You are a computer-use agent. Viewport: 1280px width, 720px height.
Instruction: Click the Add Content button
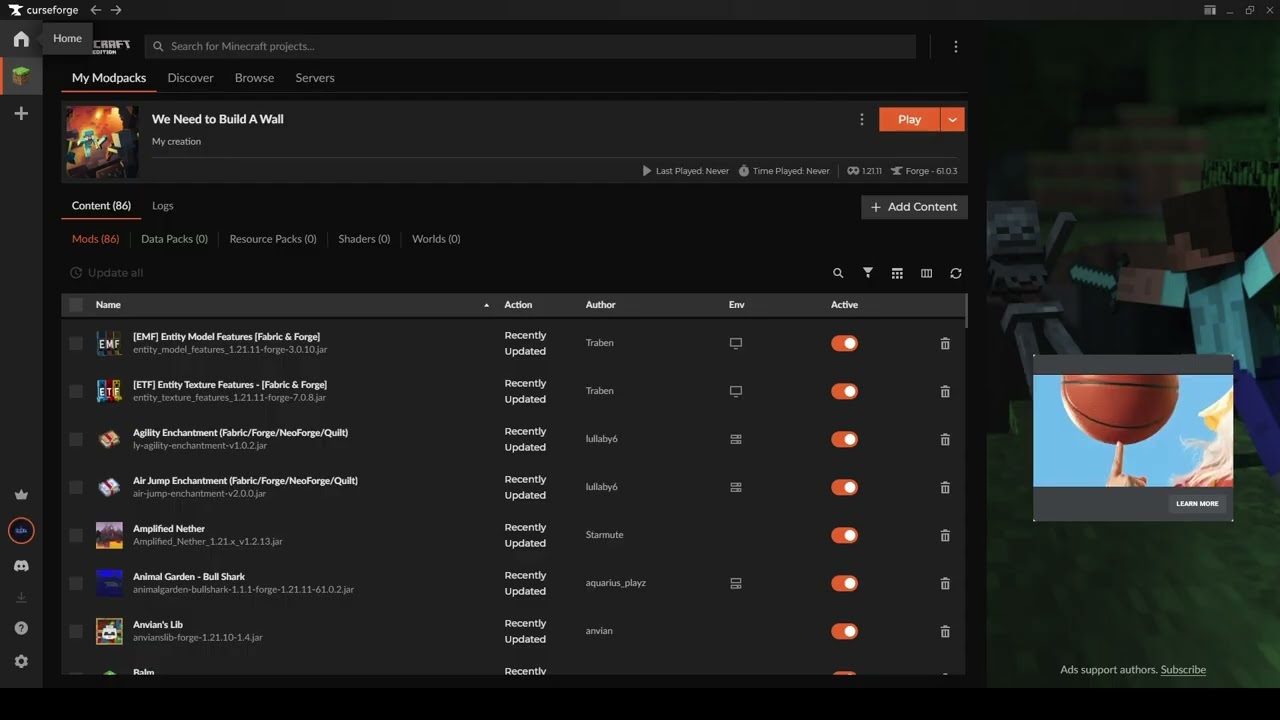(914, 207)
